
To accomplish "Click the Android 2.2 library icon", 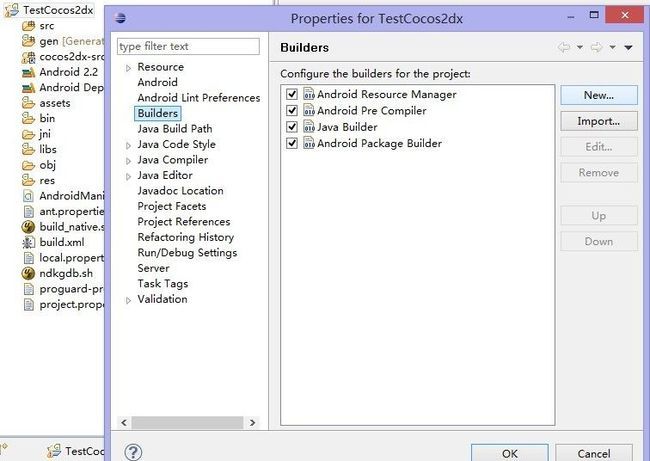I will tap(28, 72).
